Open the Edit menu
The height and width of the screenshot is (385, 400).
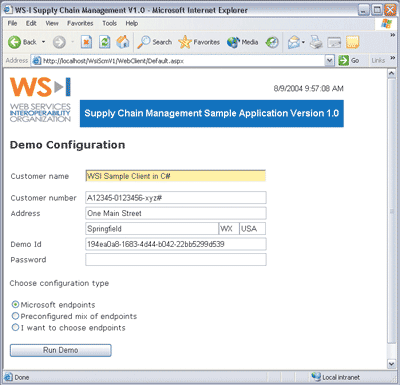point(31,23)
